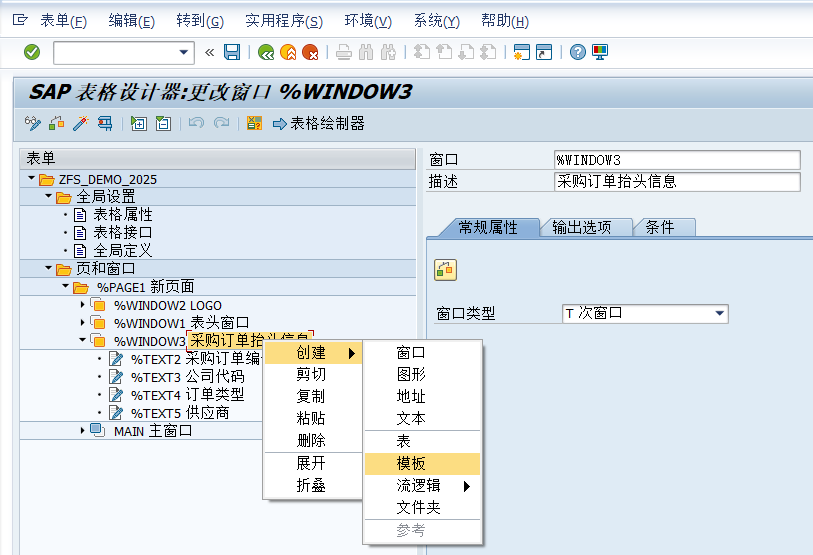Viewport: 813px width, 555px height.
Task: Open the SAP window menu icon
Action: 20,20
